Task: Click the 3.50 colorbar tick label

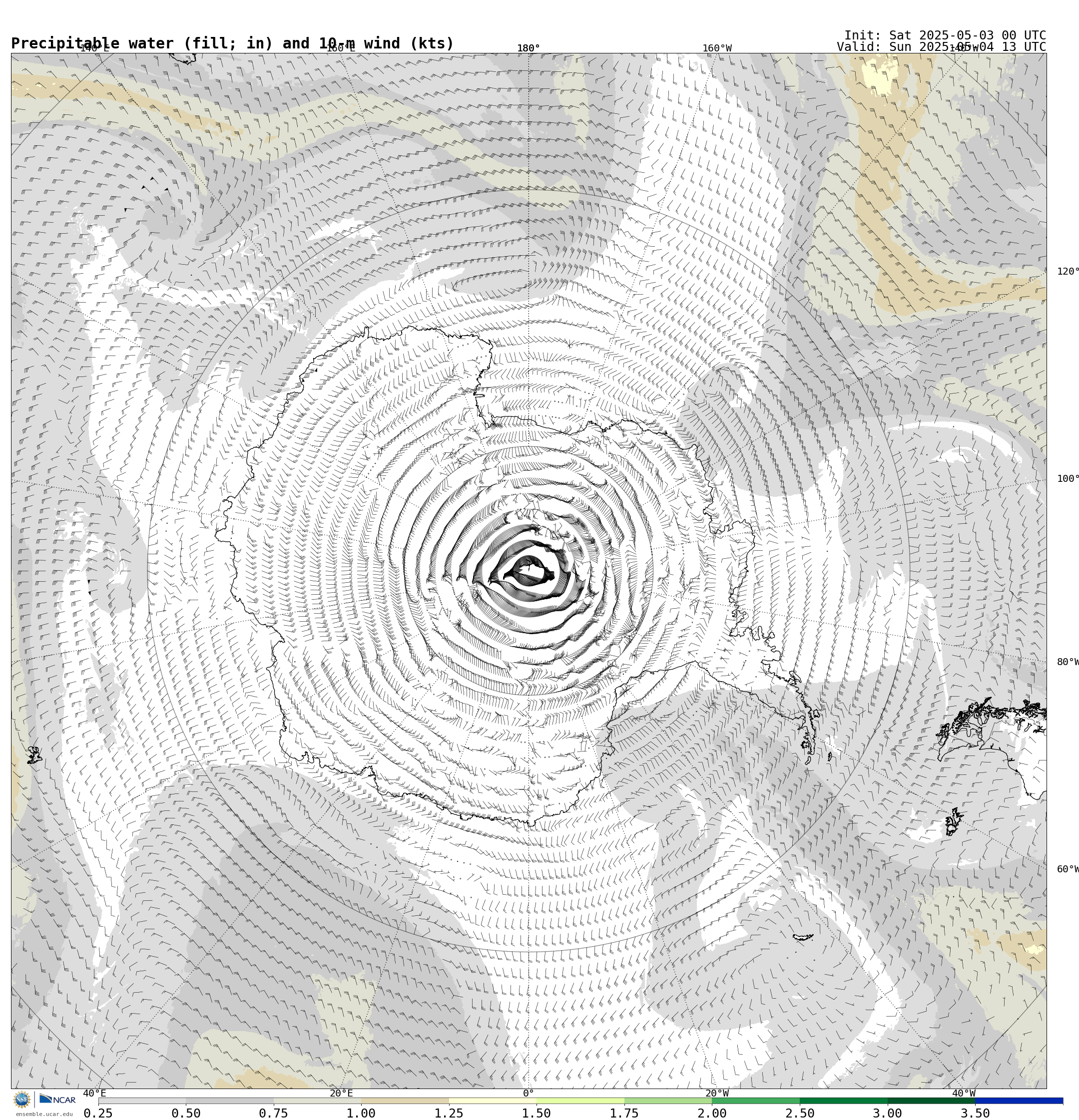Action: tap(975, 1113)
